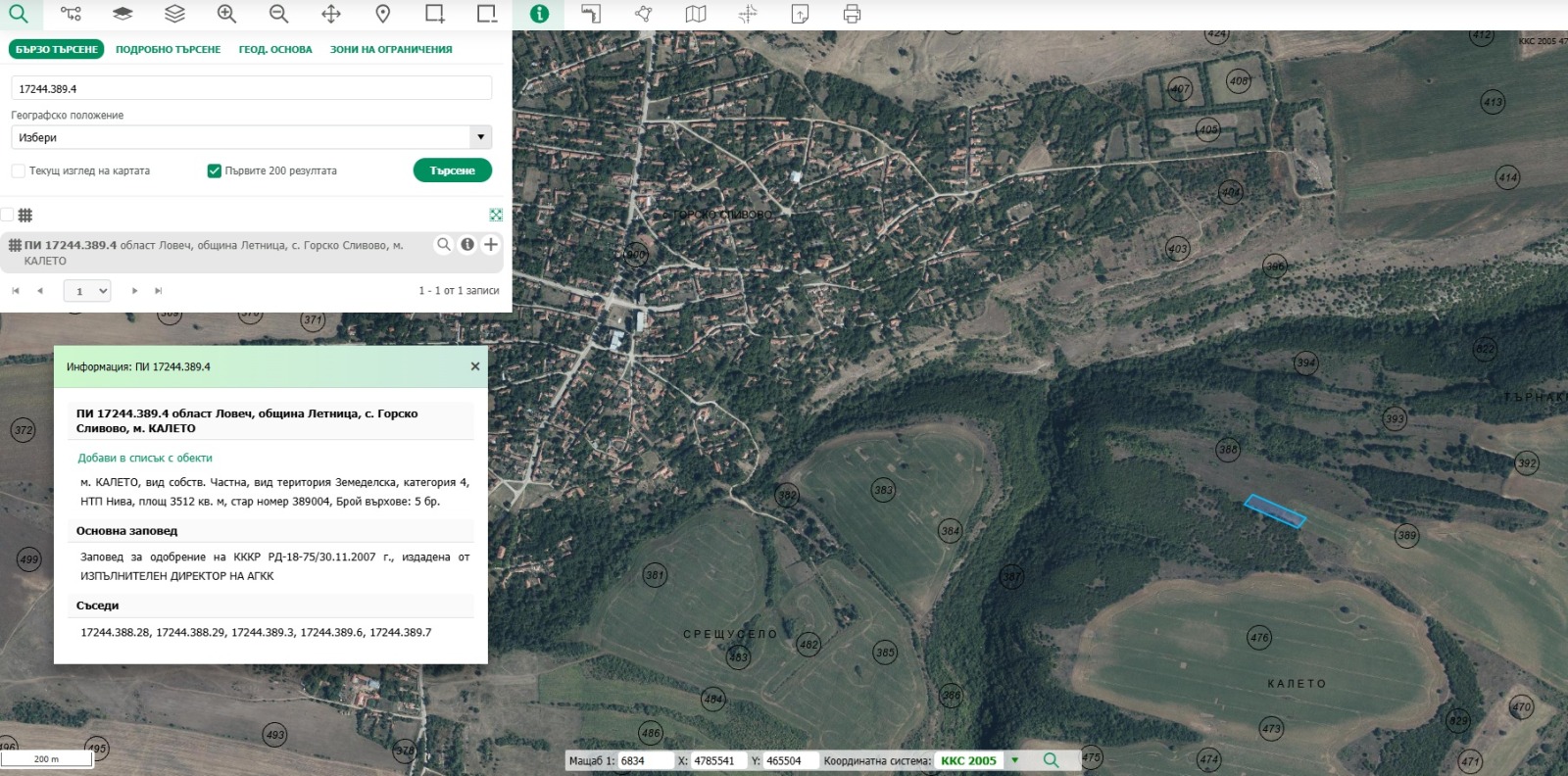Open the layer tree structure icon
The width and height of the screenshot is (1568, 776).
[71, 14]
